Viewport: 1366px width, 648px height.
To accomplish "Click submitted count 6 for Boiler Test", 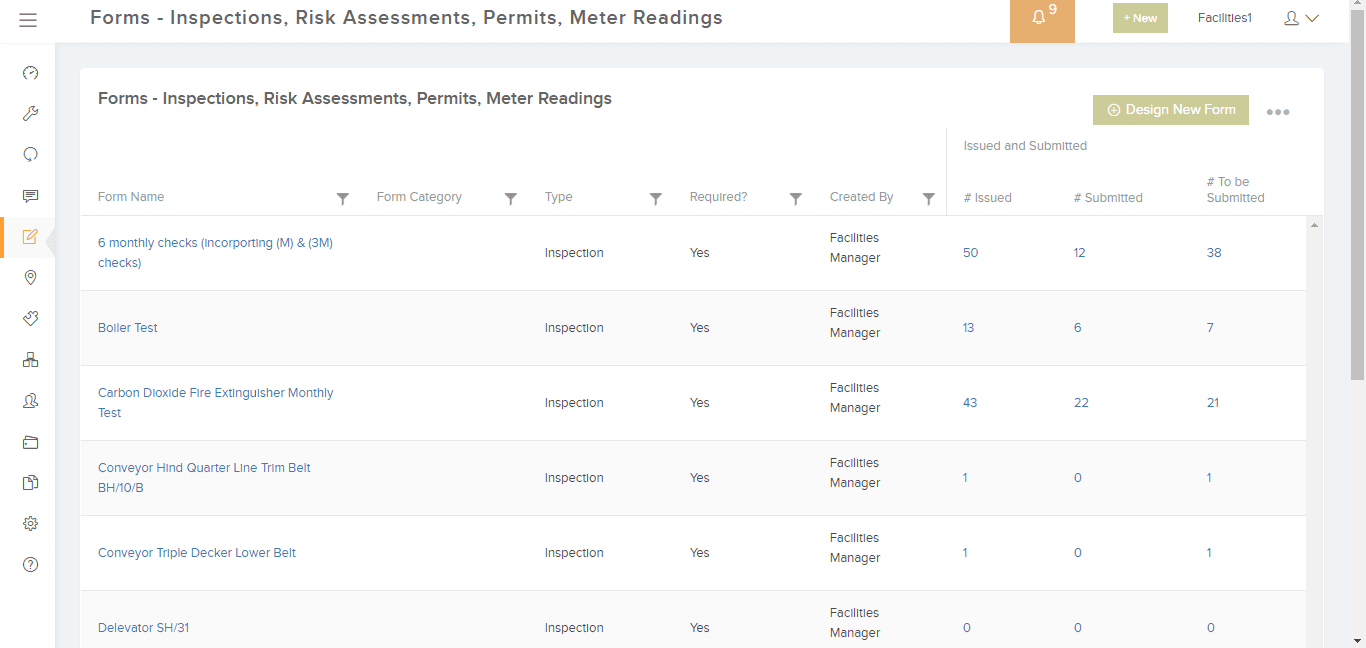I will click(x=1078, y=328).
